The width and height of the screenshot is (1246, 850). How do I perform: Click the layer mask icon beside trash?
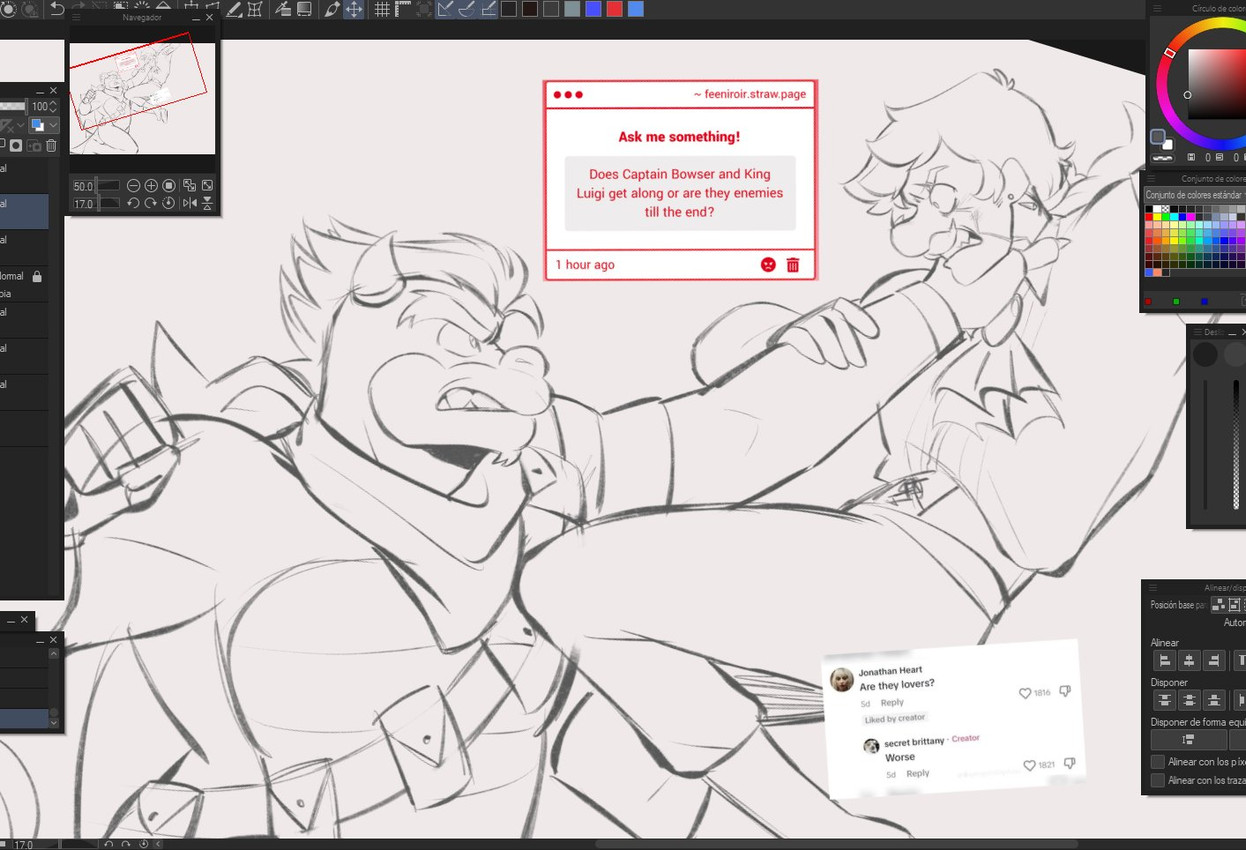(x=16, y=146)
